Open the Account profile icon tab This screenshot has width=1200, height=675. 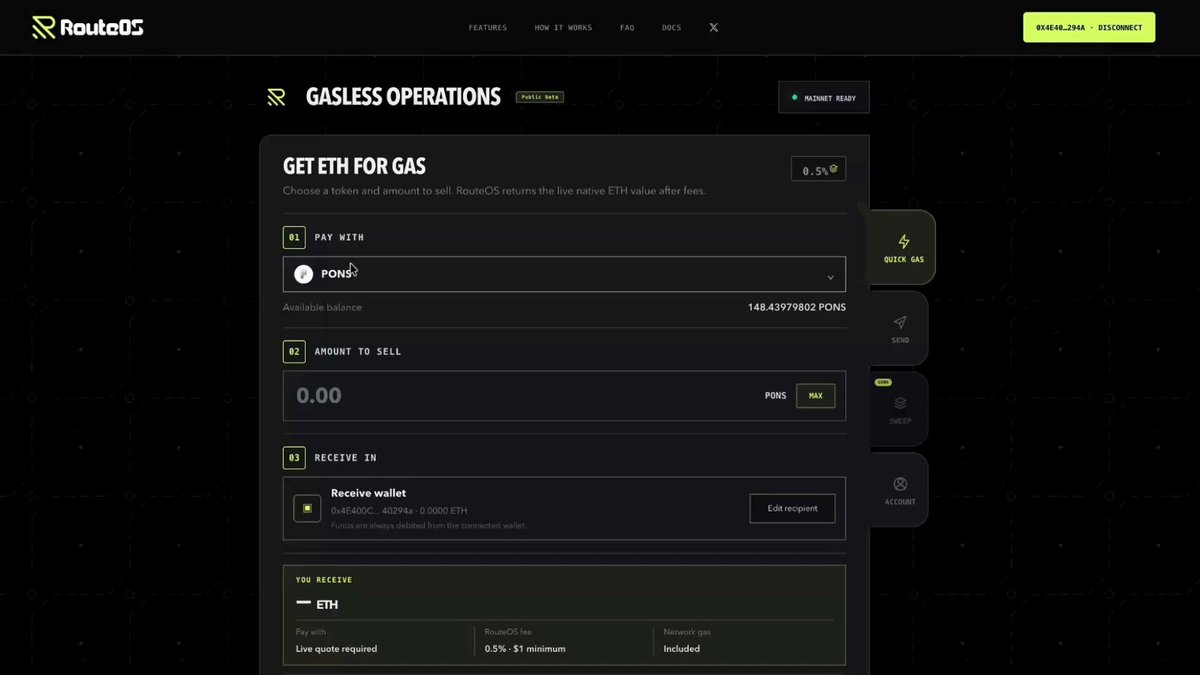900,484
